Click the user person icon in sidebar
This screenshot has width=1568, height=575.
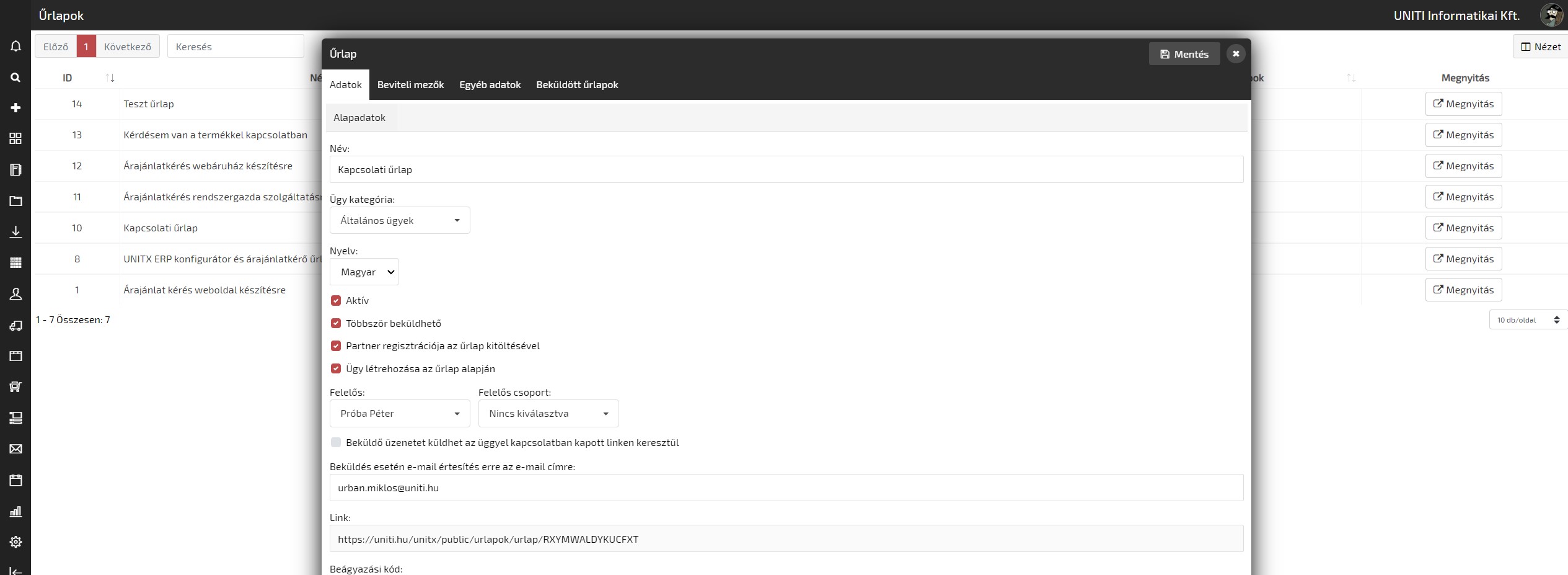point(15,294)
